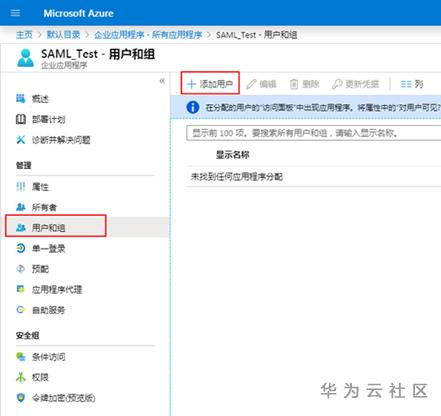Click 列 toolbar label
This screenshot has width=441, height=416.
tap(419, 84)
